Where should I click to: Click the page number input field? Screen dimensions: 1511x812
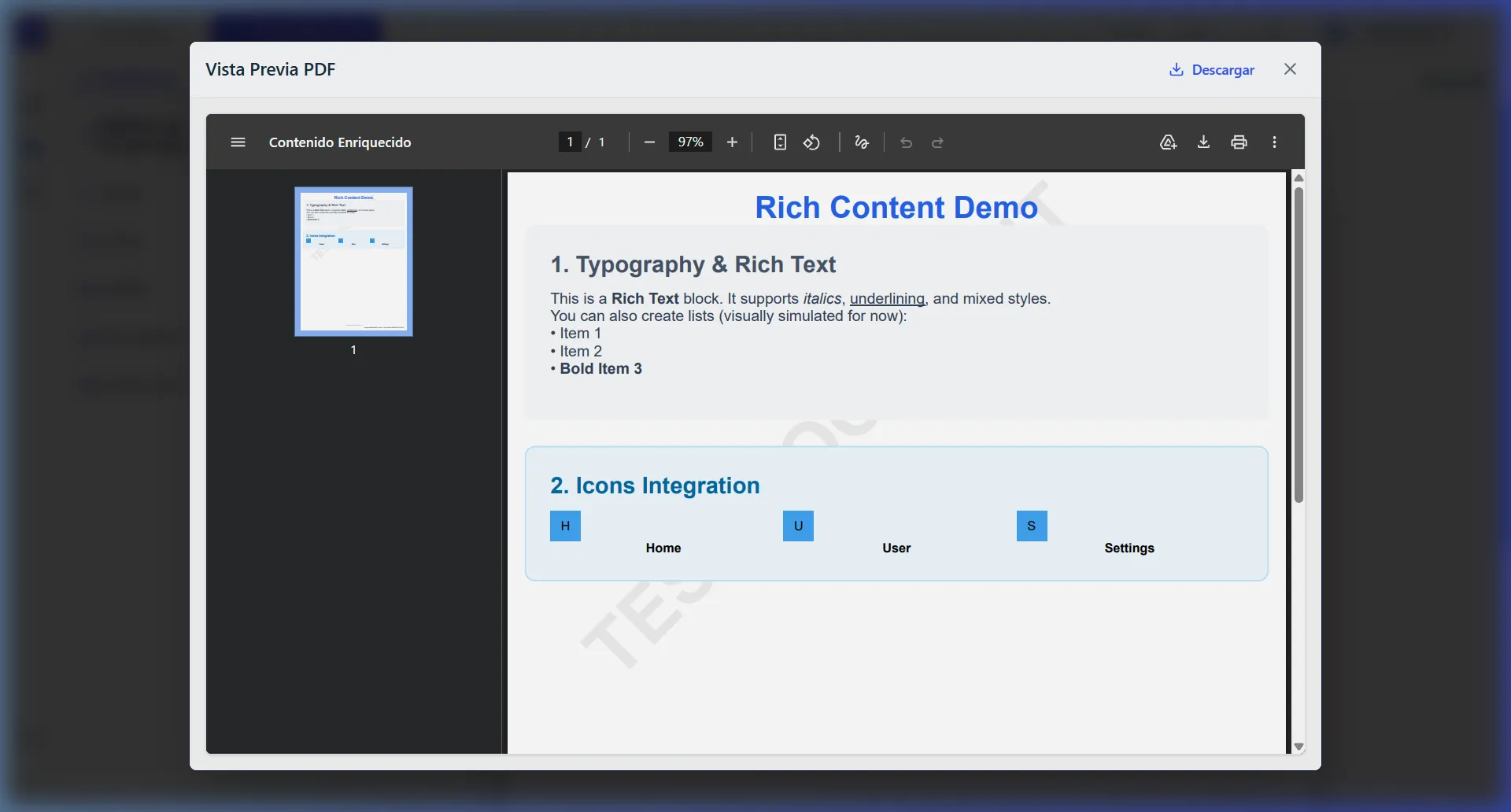tap(570, 142)
